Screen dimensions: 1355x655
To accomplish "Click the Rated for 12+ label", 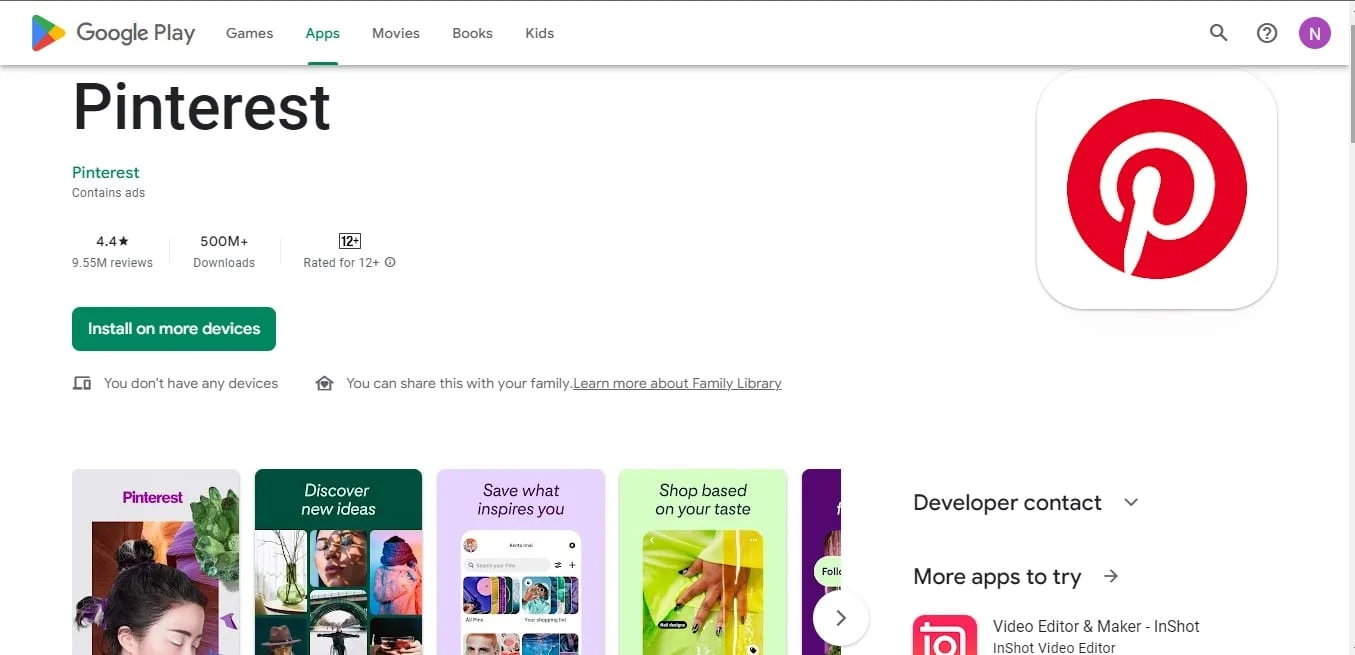I will tap(341, 263).
